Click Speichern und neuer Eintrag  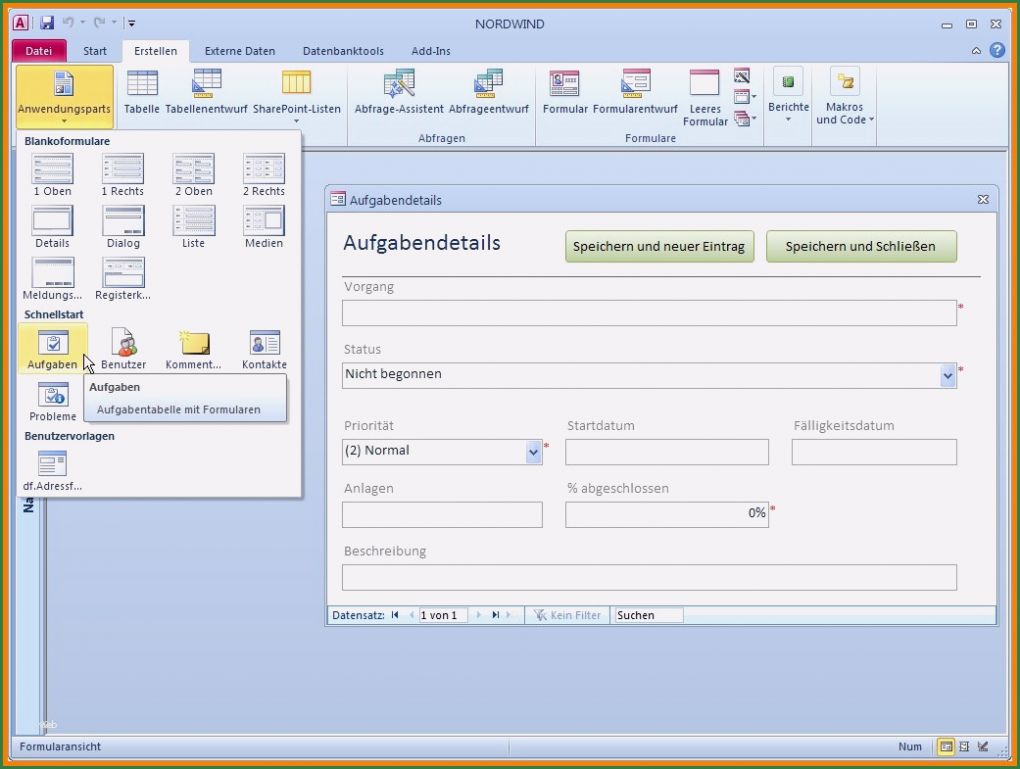659,246
